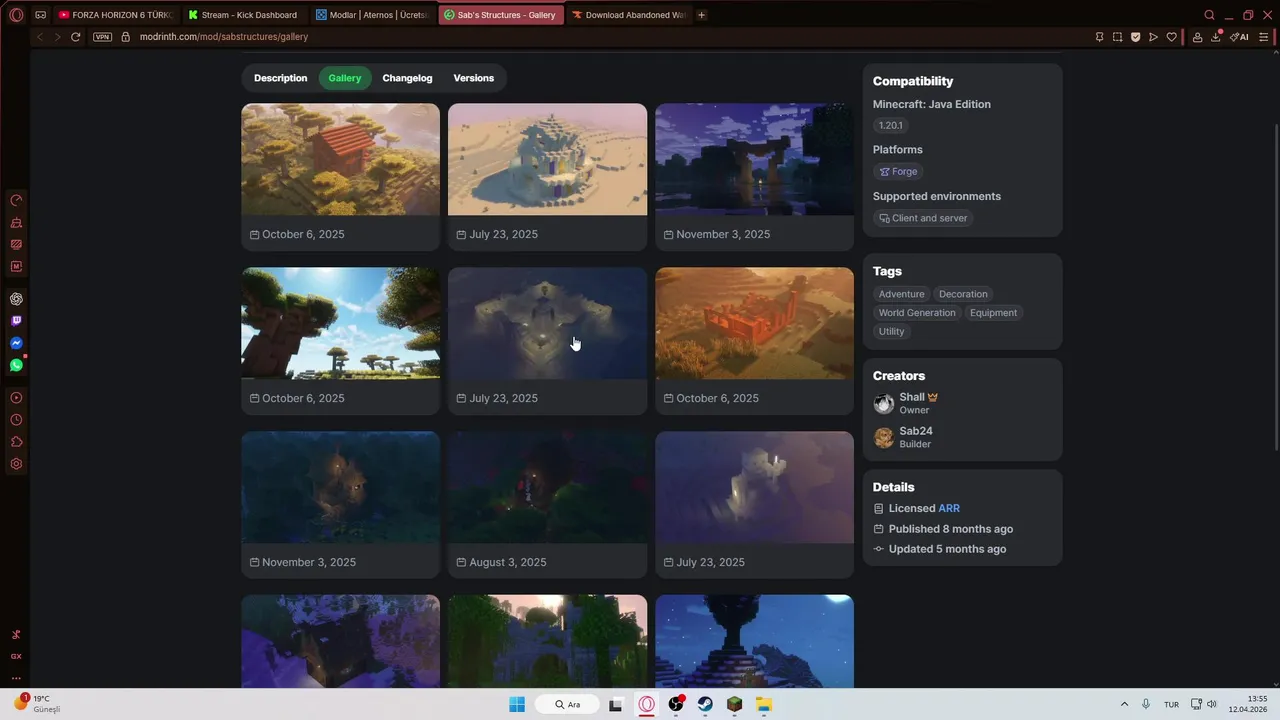Open the Changelog tab
Viewport: 1280px width, 720px height.
click(x=407, y=78)
